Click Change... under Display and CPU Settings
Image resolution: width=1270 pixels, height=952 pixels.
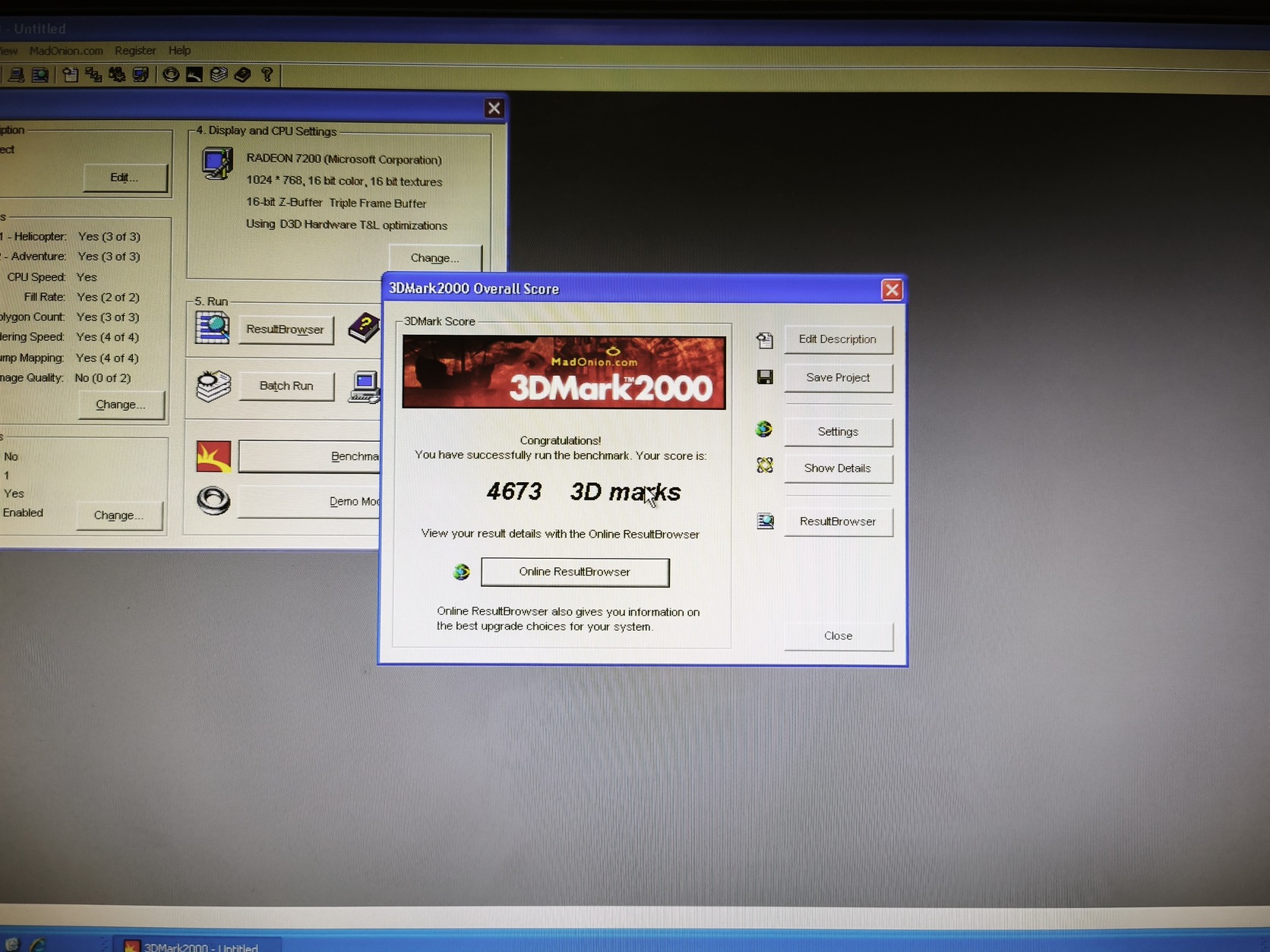pyautogui.click(x=434, y=258)
